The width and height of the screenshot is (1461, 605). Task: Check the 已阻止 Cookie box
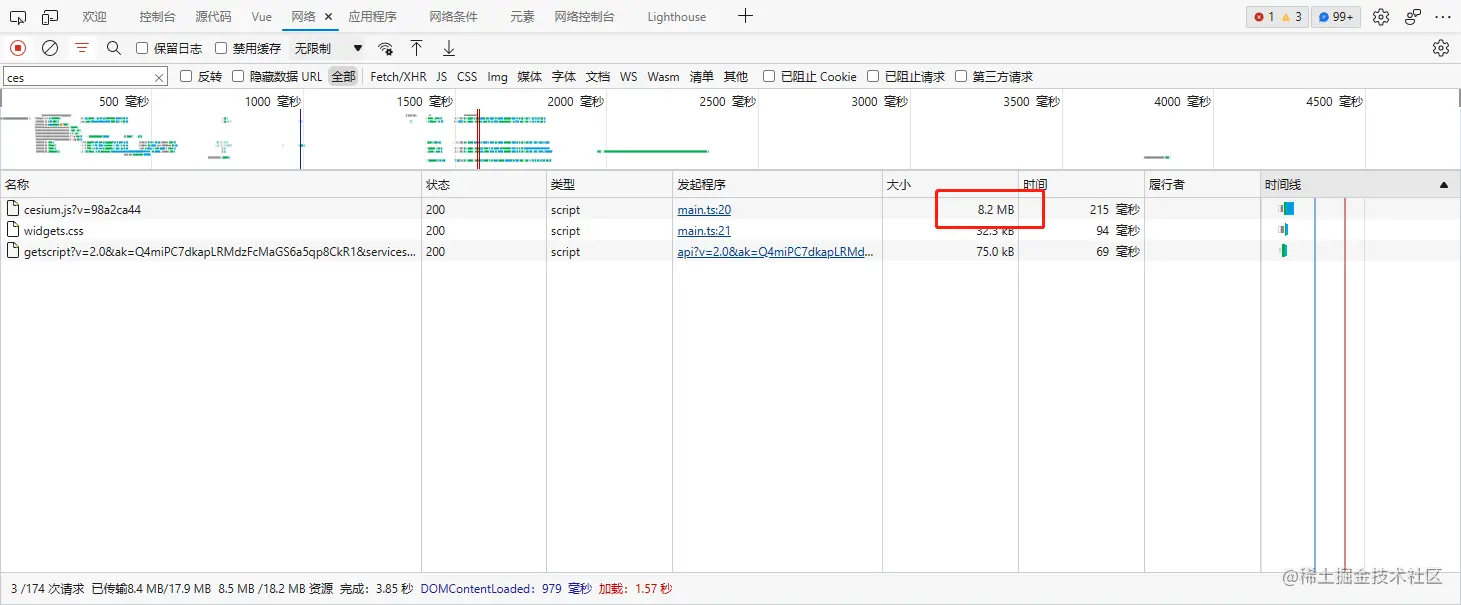(769, 76)
